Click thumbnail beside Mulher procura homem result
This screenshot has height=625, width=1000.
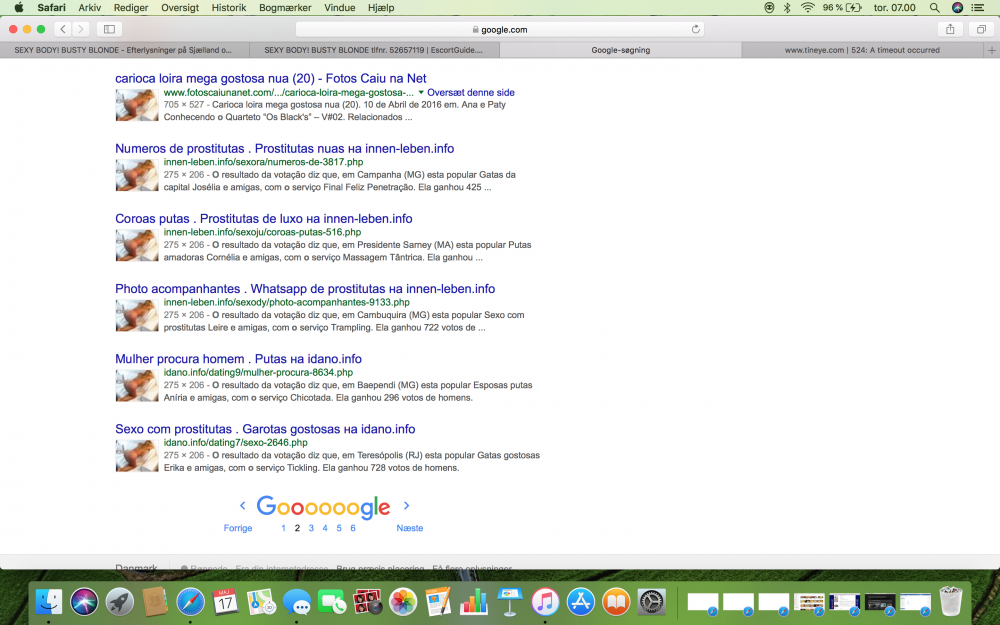click(137, 385)
